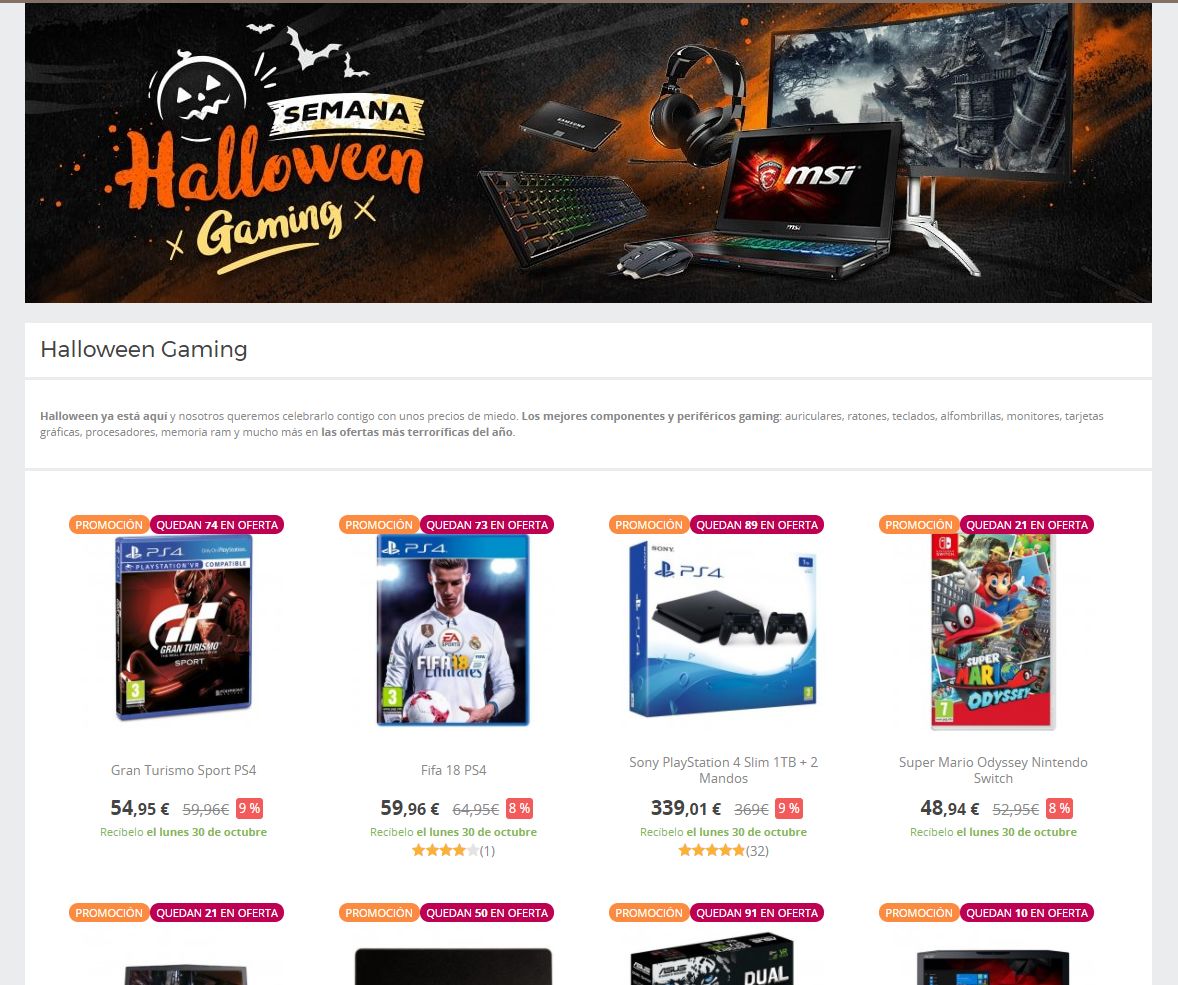Open the Fifa 18 PS4 title link
1178x985 pixels.
tap(453, 770)
